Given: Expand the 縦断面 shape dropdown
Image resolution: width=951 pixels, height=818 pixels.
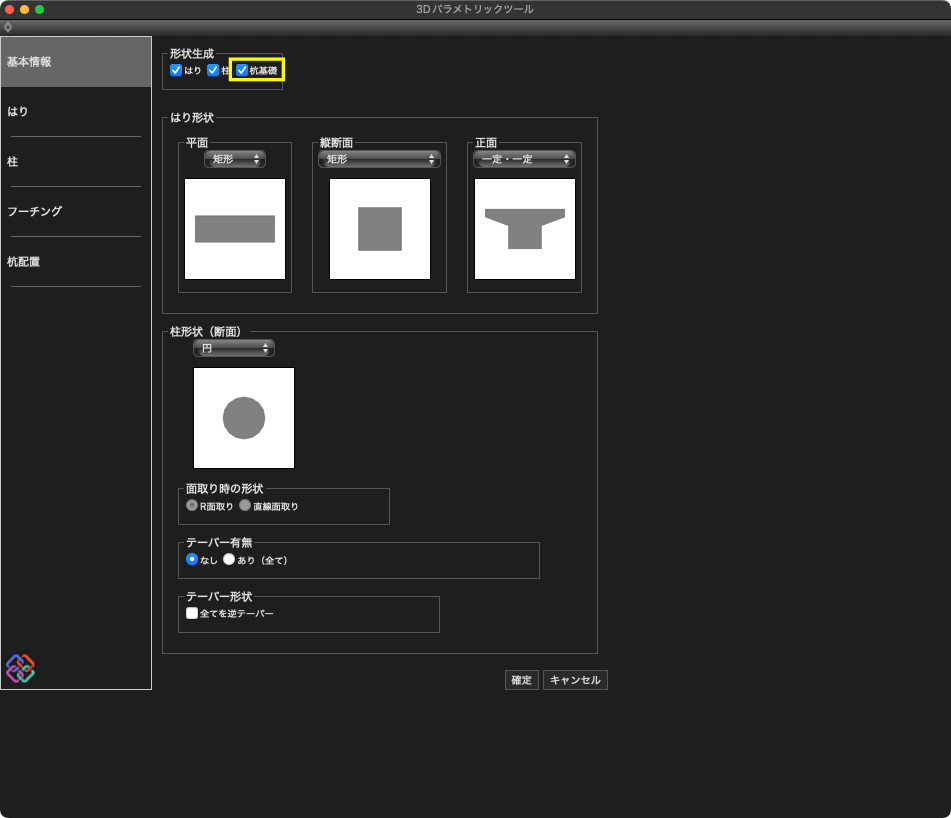Looking at the screenshot, I should tap(379, 159).
